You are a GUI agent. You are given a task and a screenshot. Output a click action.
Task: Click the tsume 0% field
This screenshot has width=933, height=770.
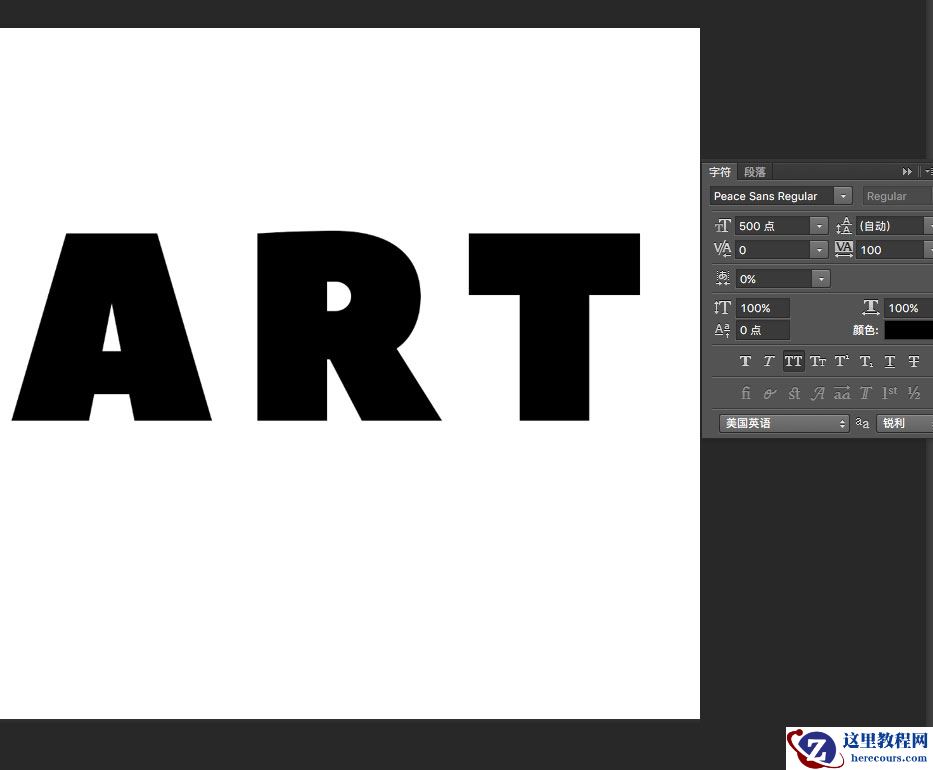774,278
